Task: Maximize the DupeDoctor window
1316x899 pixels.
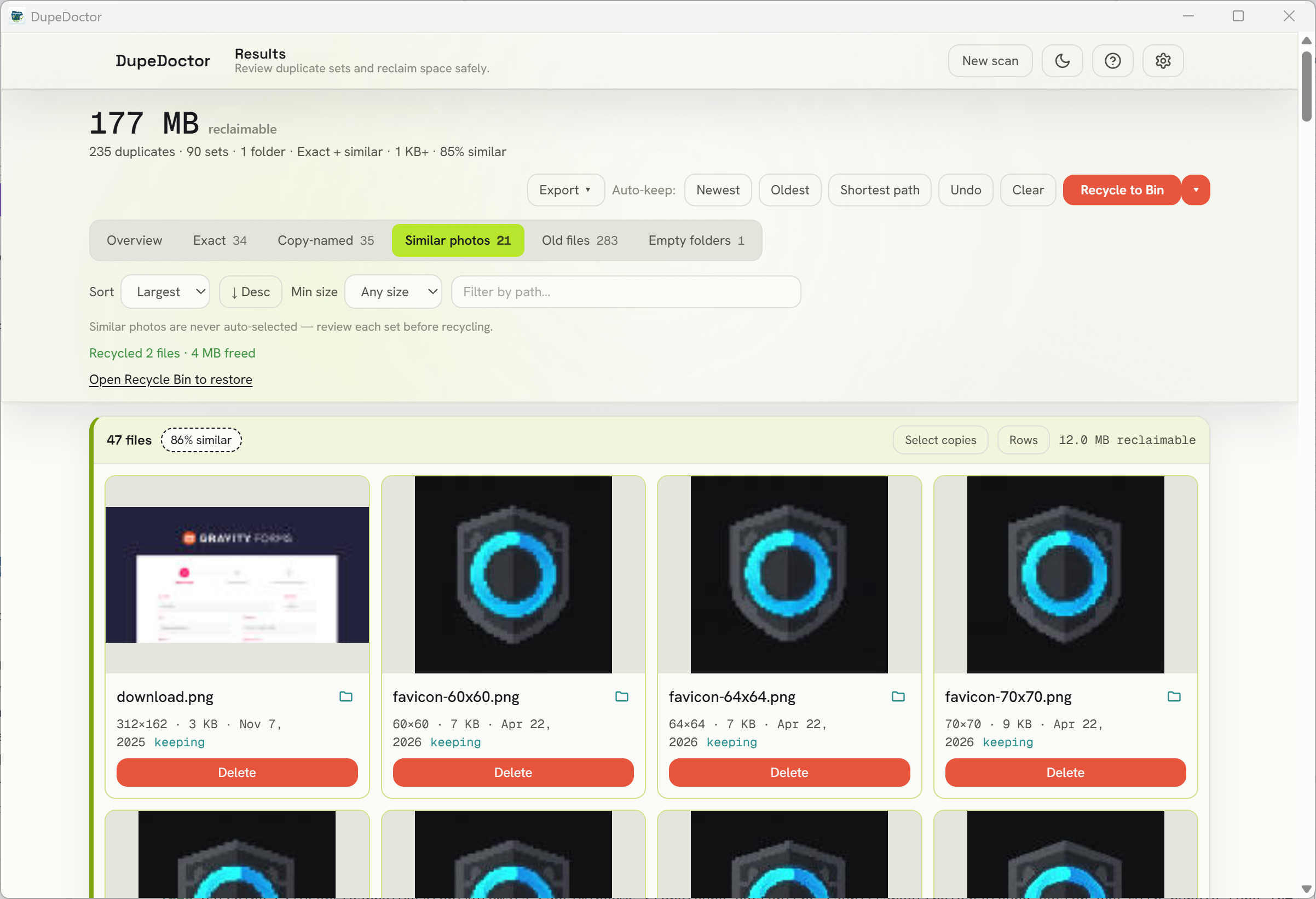Action: pos(1238,16)
